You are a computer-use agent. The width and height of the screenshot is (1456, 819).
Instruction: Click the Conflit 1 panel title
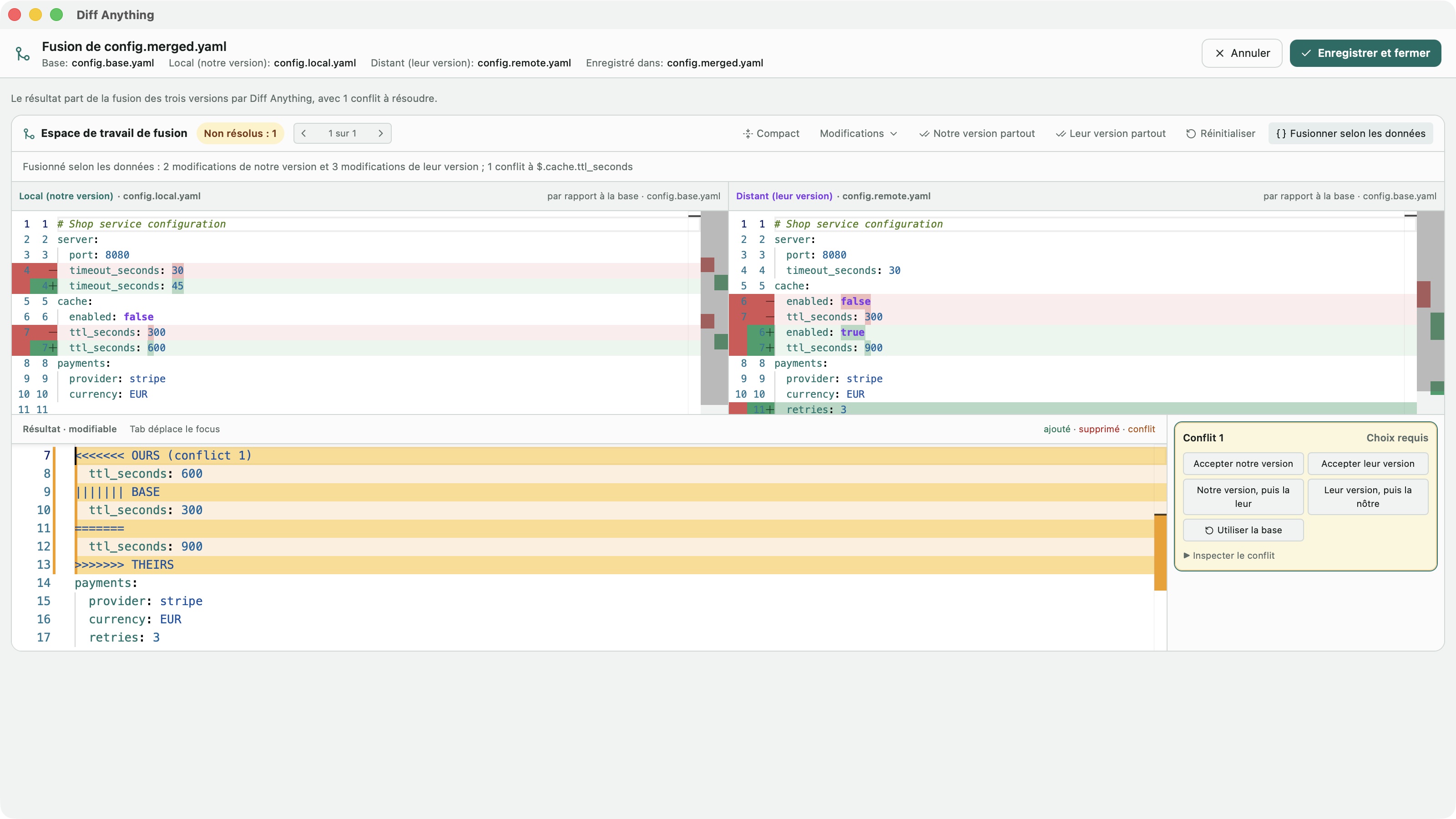(x=1203, y=438)
